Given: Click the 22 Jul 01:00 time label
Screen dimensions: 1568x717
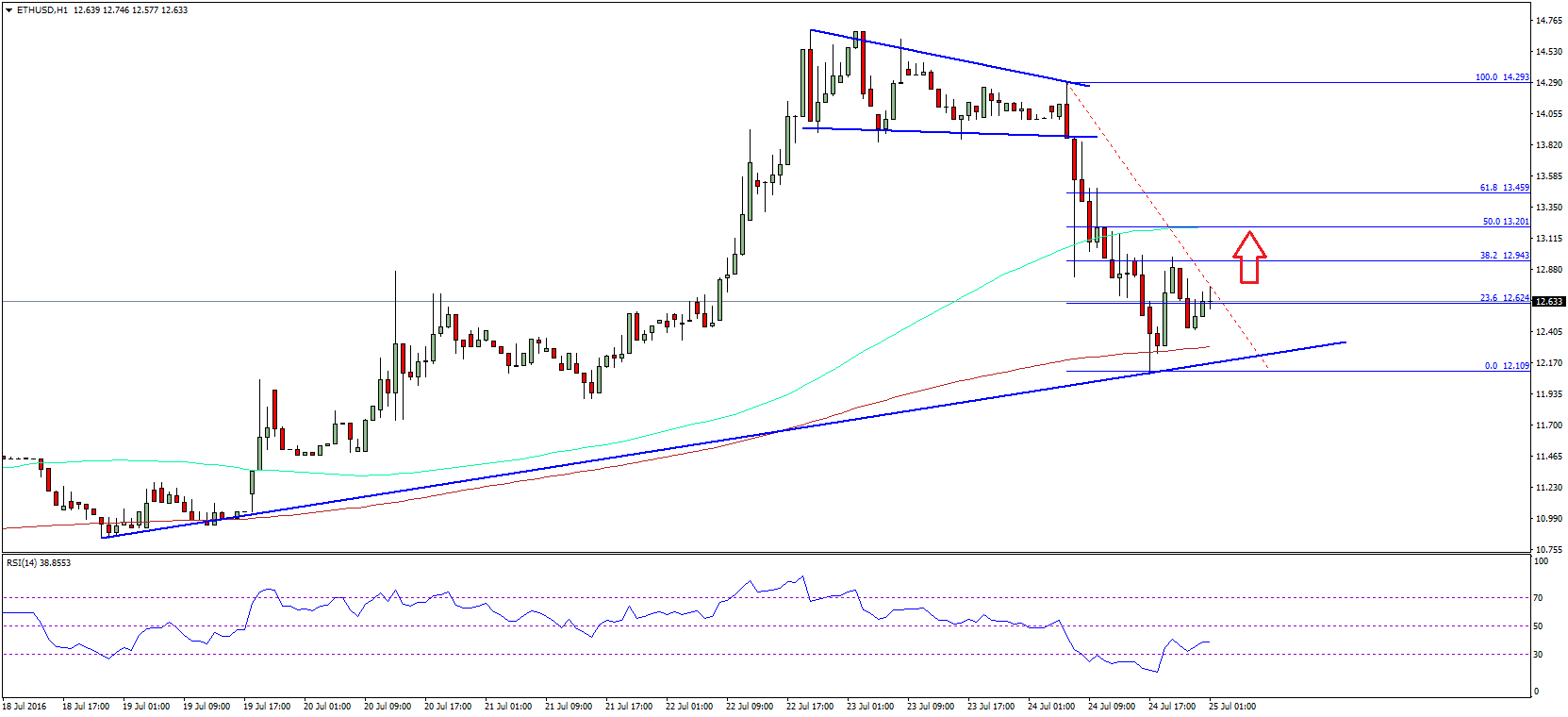Looking at the screenshot, I should 689,706.
